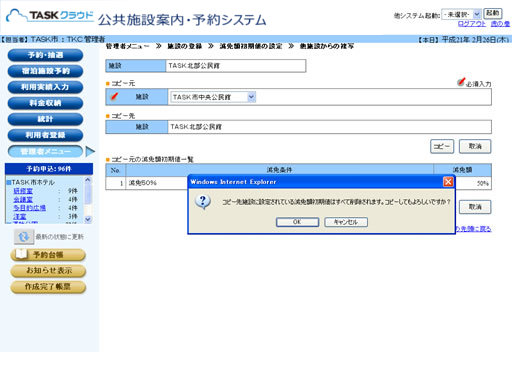Click the 取消 button below the table

[475, 207]
